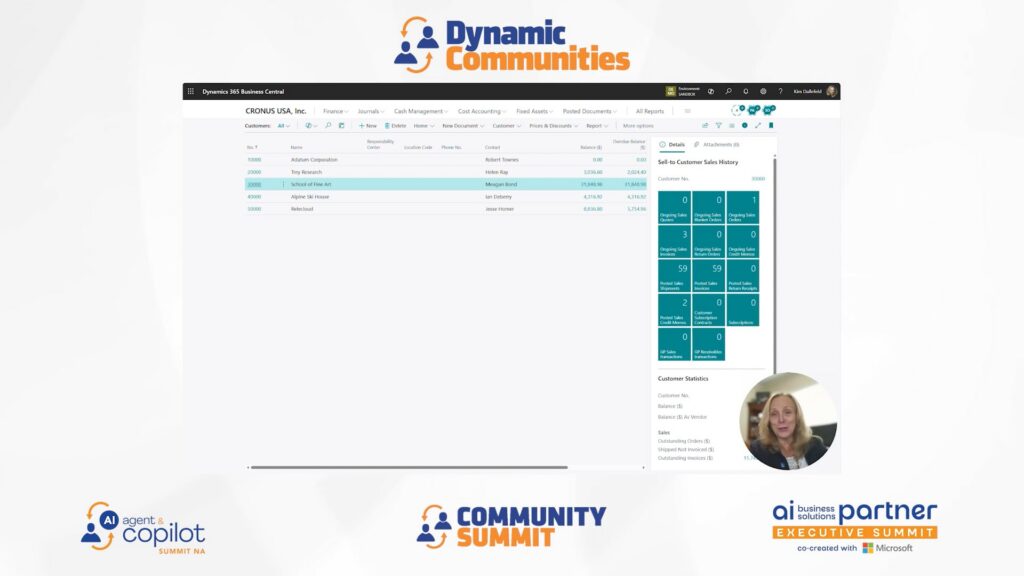Open All Reports
Screen dimensions: 1024x576
coord(650,111)
